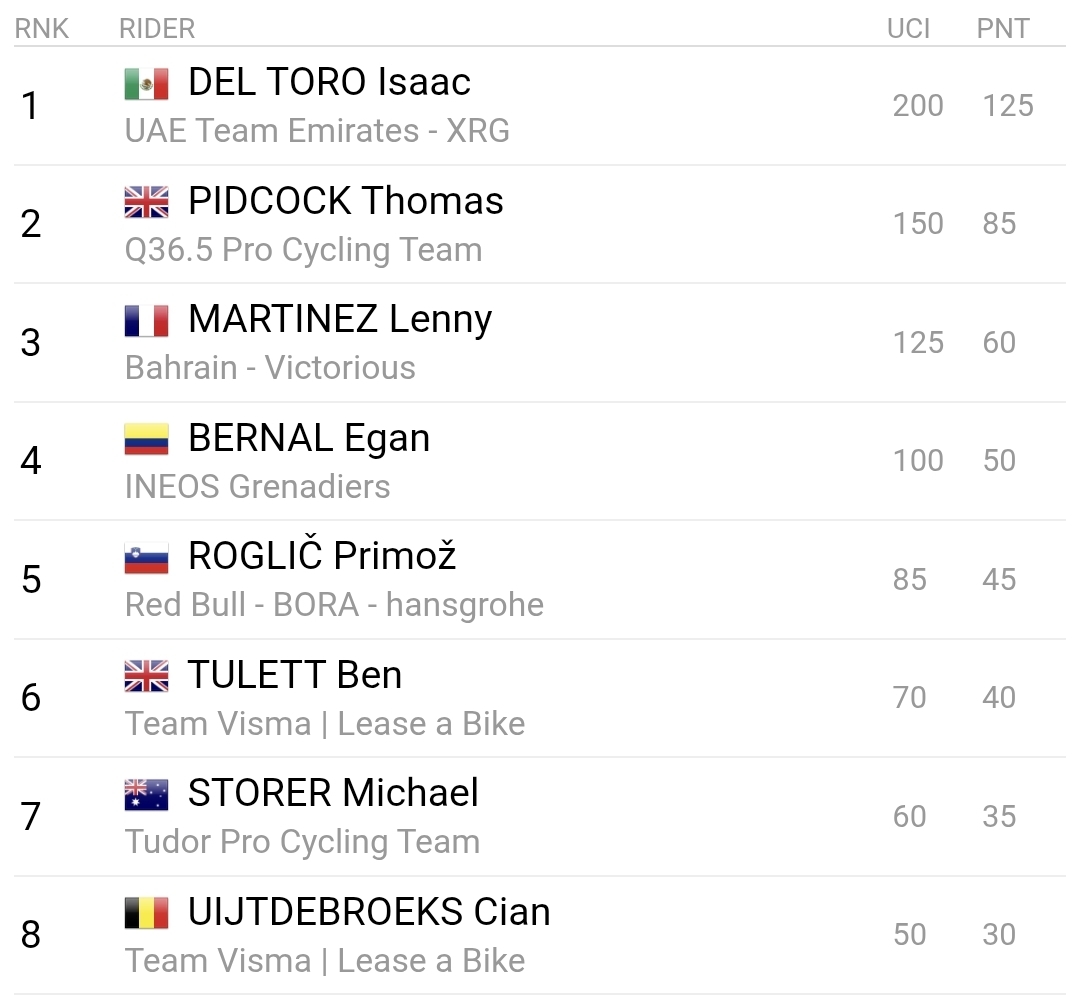This screenshot has width=1080, height=1008.
Task: Click the Australian flag beside Storer
Action: click(146, 795)
